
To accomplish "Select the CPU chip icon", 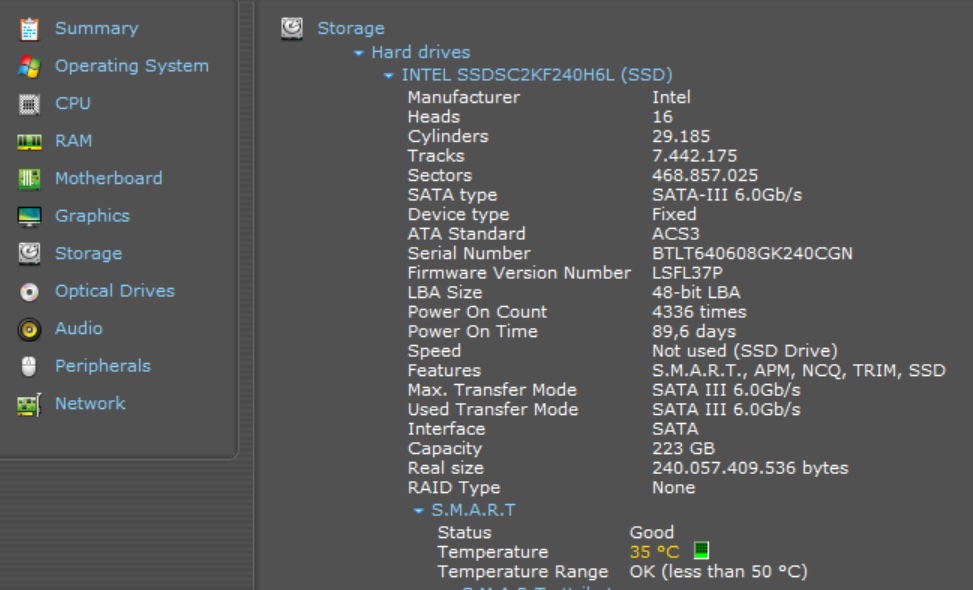I will pos(29,104).
